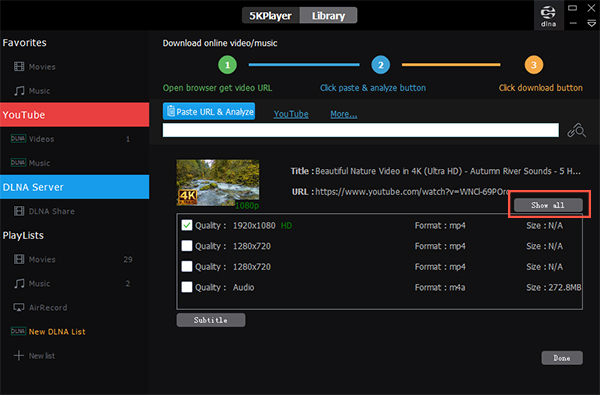Open the PlayLists sidebar heading
The height and width of the screenshot is (395, 600).
(x=23, y=235)
